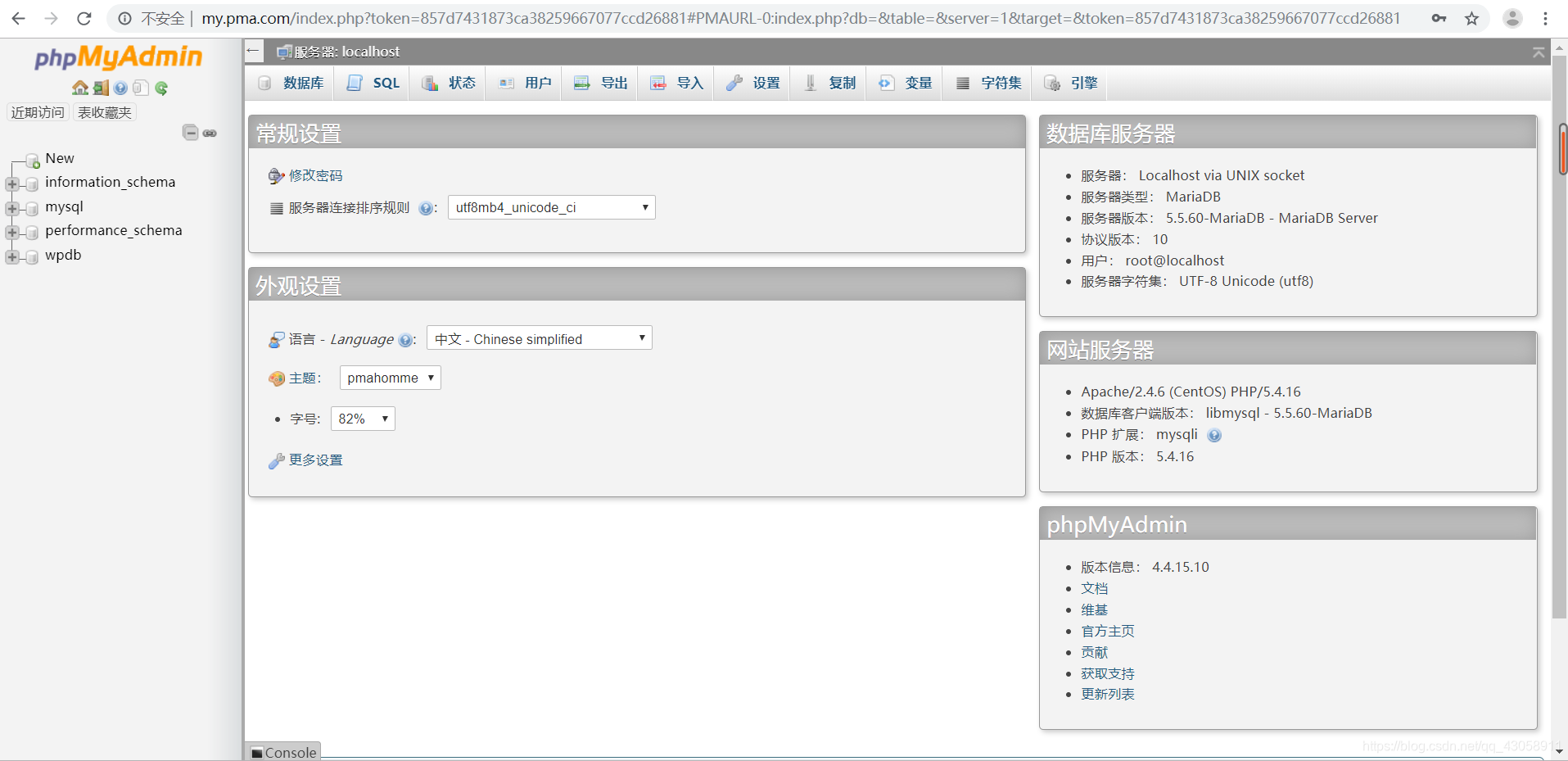Expand the performance_schema tree node
1568x761 pixels.
[x=12, y=232]
